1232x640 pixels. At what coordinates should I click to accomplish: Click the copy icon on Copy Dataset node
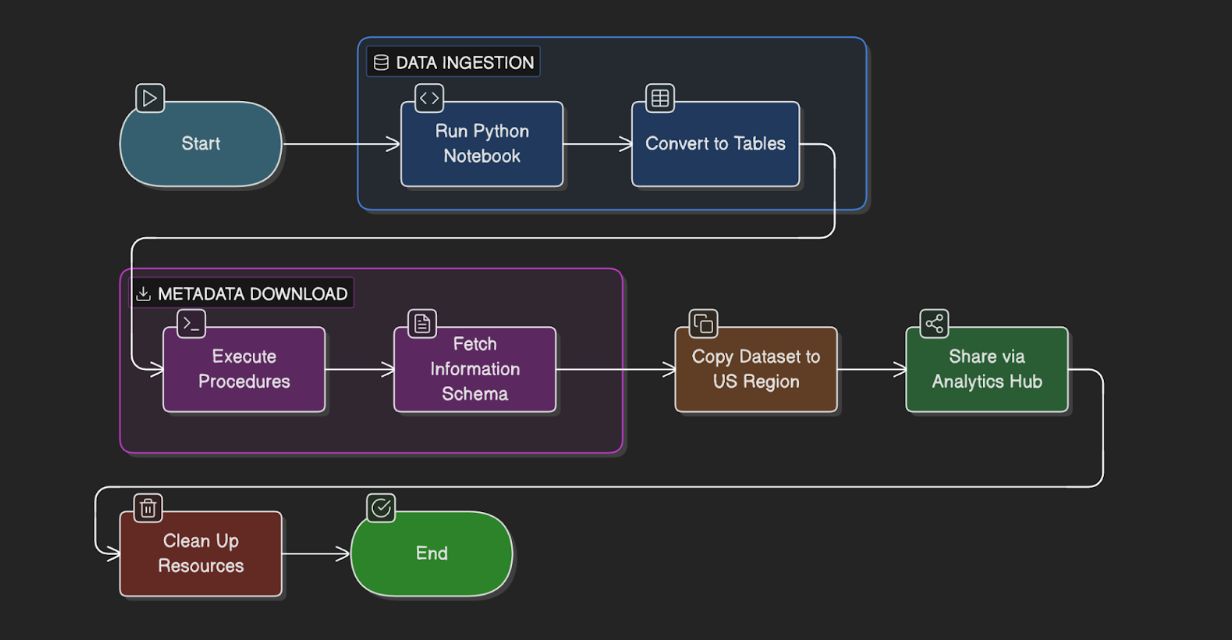[x=703, y=323]
